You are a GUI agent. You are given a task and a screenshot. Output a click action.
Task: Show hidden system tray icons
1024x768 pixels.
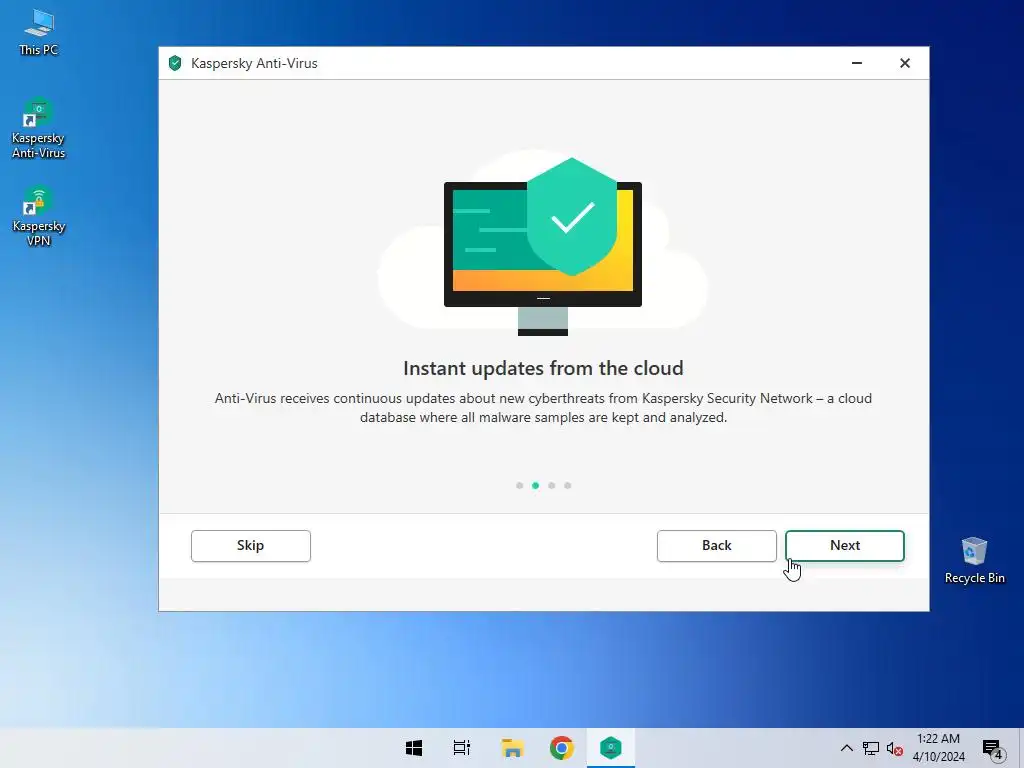[846, 748]
